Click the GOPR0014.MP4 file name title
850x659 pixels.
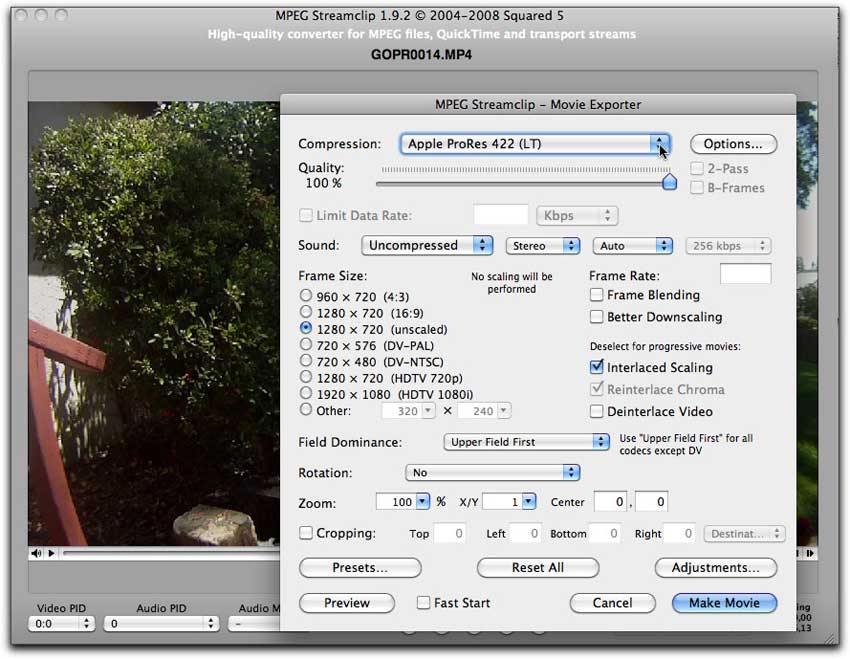(421, 55)
